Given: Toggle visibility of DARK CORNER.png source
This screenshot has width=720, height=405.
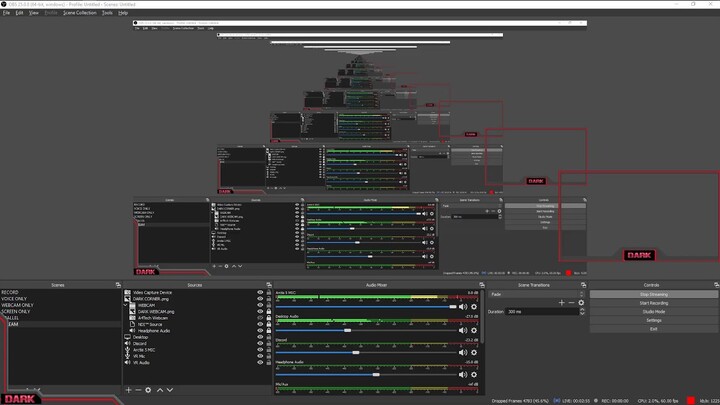Looking at the screenshot, I should (260, 298).
